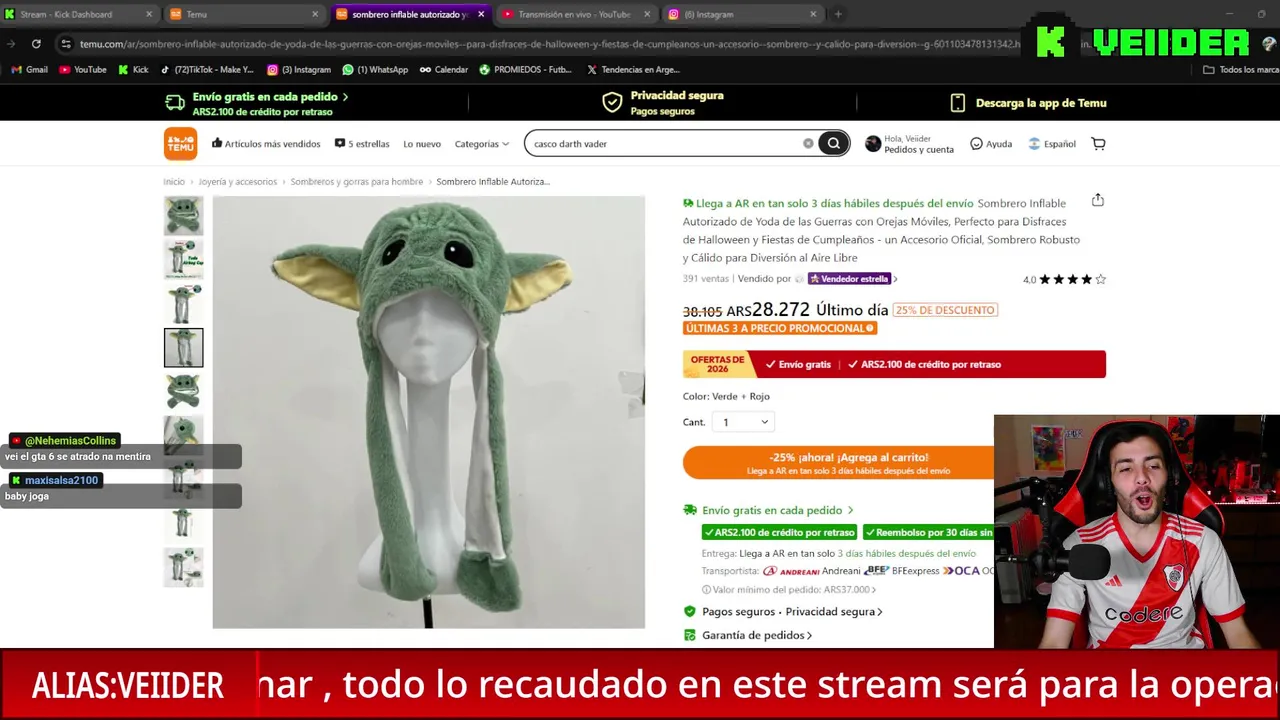Click the search magnifier button
The image size is (1280, 720).
point(833,144)
